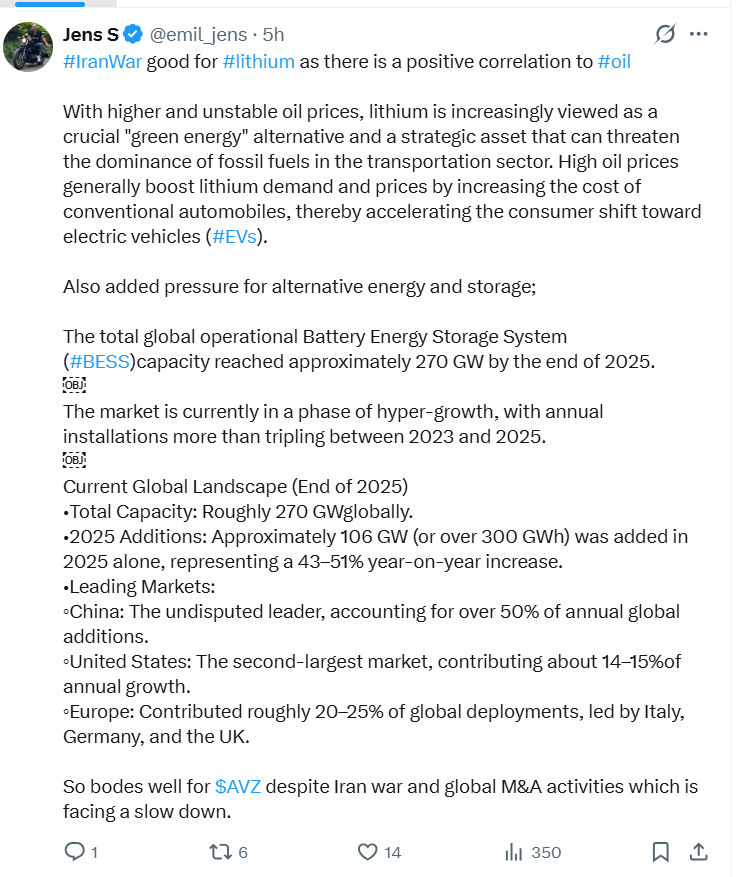Image resolution: width=753 pixels, height=877 pixels.
Task: Expand the three-dot More menu
Action: (x=699, y=35)
